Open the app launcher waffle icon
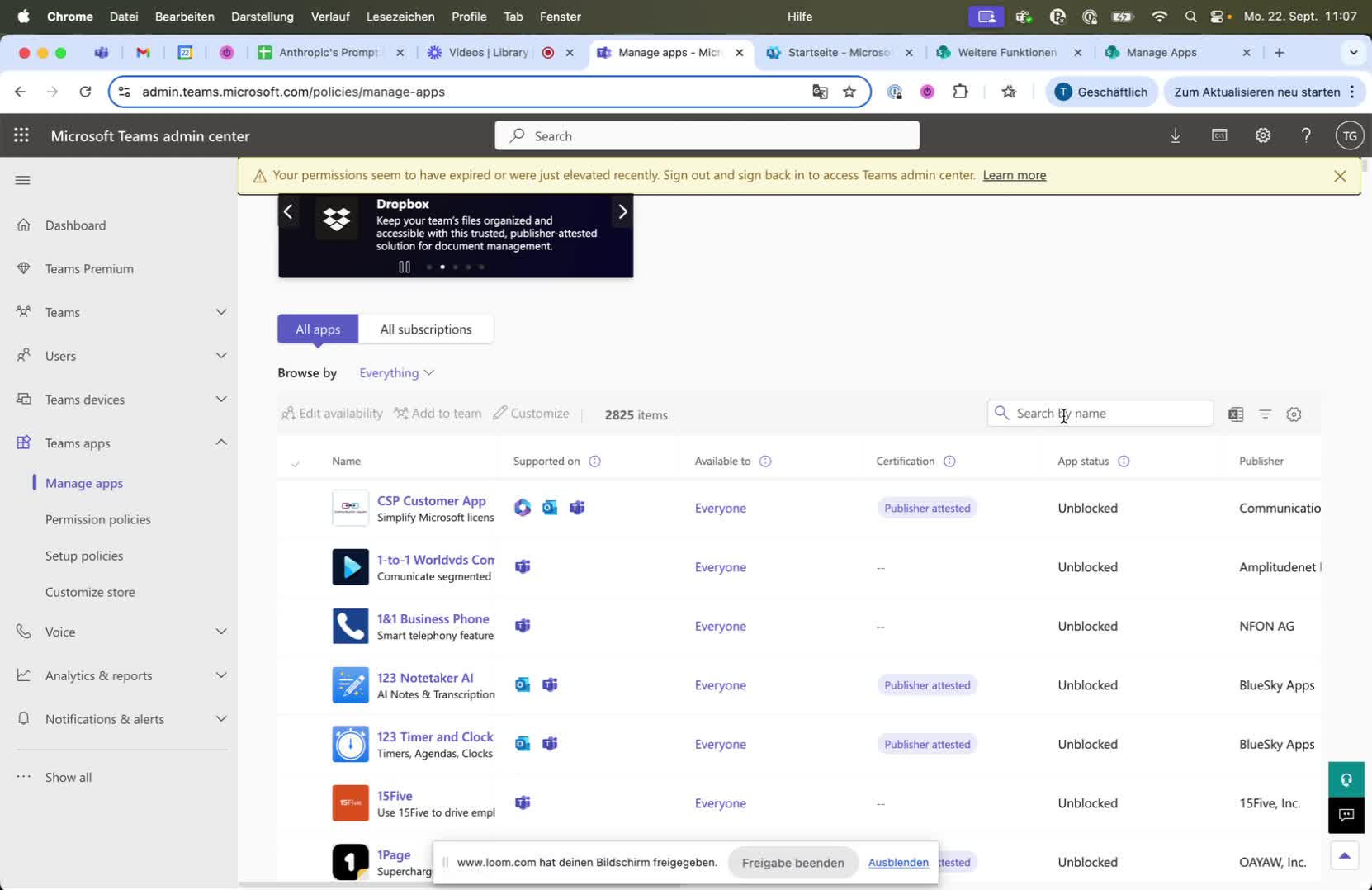This screenshot has width=1372, height=890. tap(21, 135)
